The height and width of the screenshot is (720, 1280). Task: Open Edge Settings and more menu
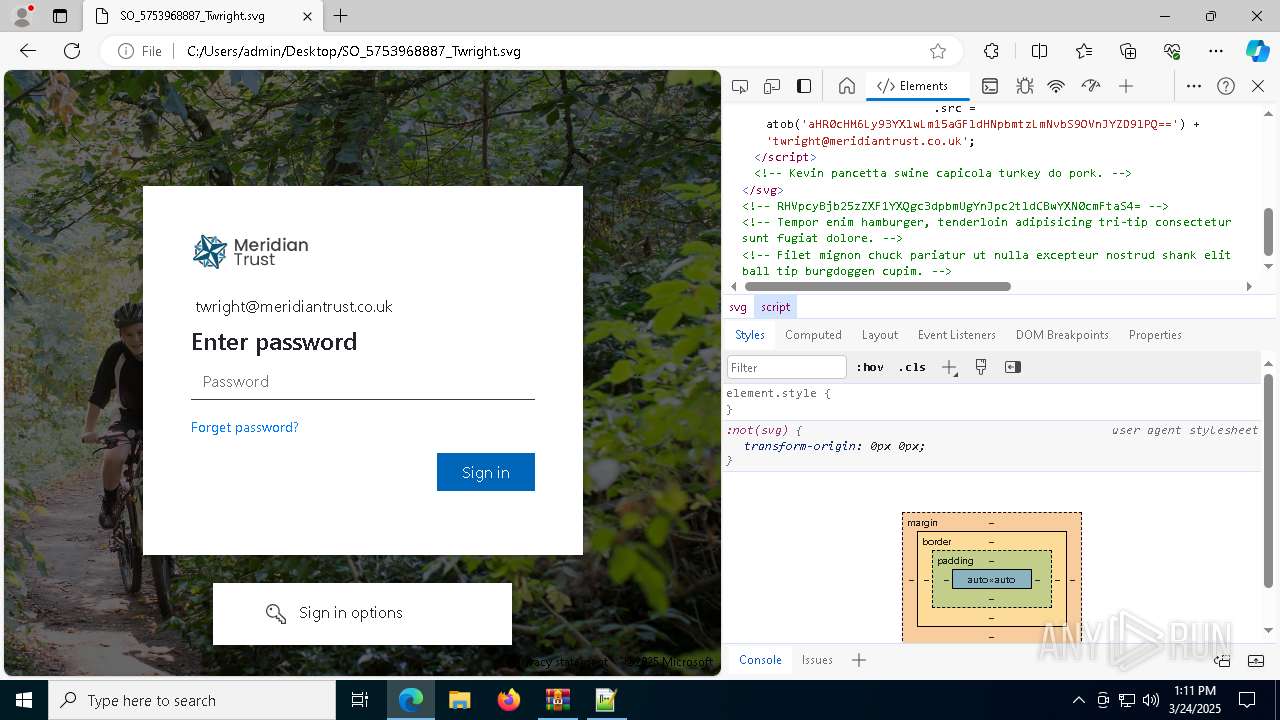click(x=1216, y=51)
